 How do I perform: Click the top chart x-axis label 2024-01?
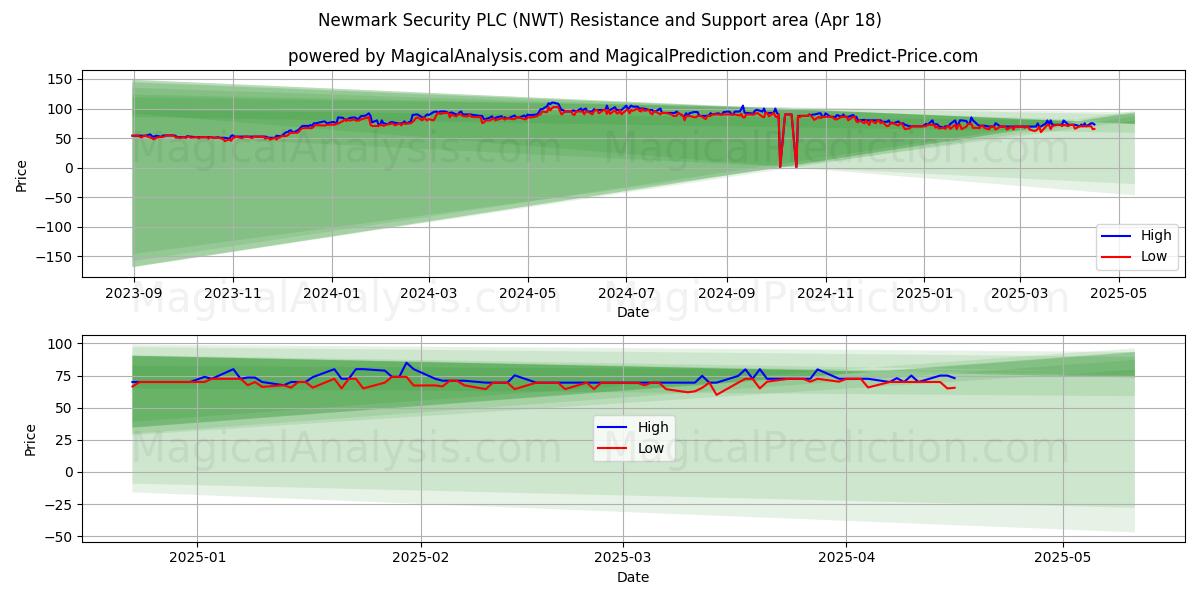(331, 293)
